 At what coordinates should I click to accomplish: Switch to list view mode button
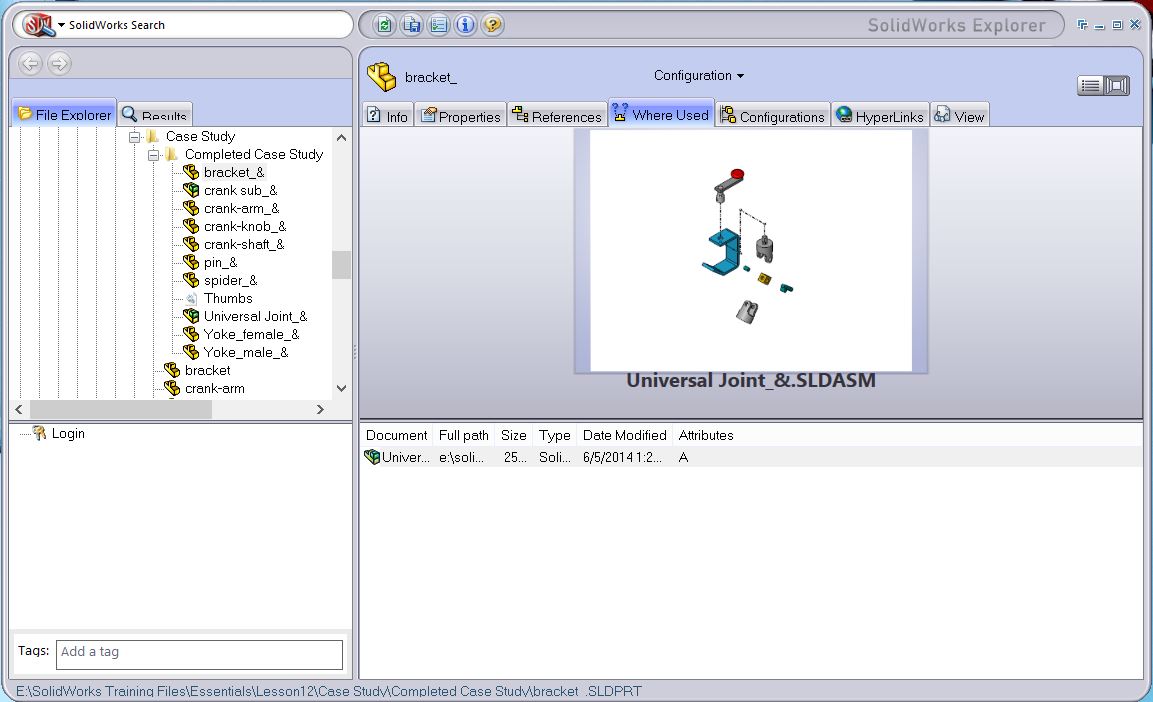tap(1090, 86)
